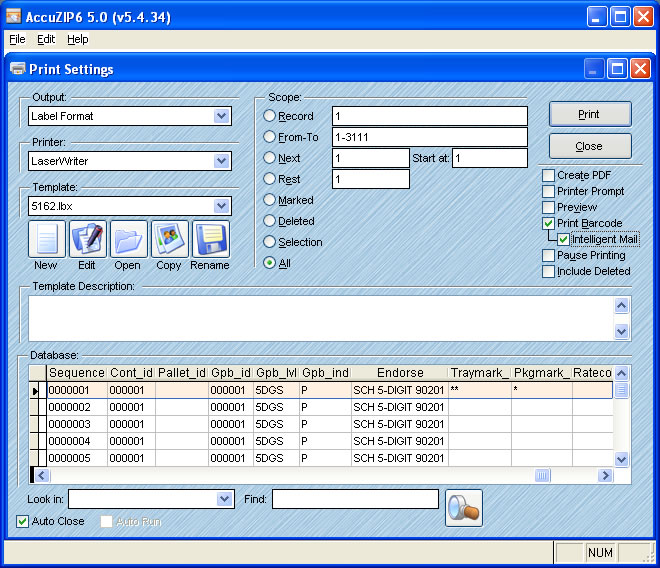Click the New template icon
660x568 pixels.
[47, 239]
